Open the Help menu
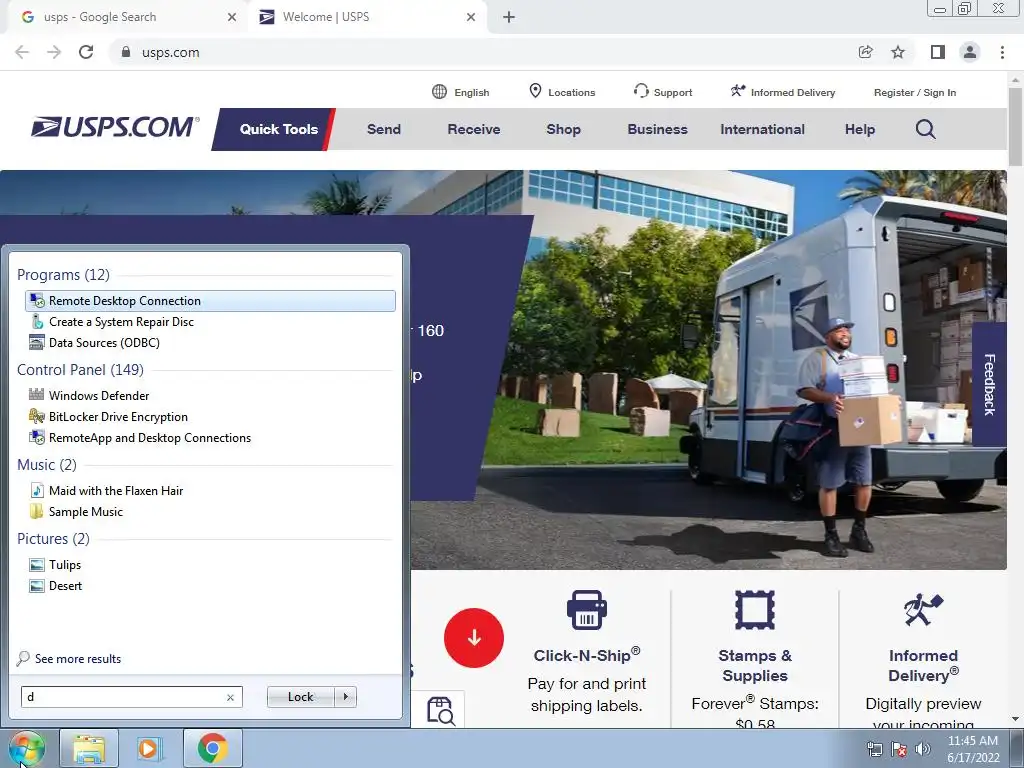The image size is (1024, 768). (859, 129)
